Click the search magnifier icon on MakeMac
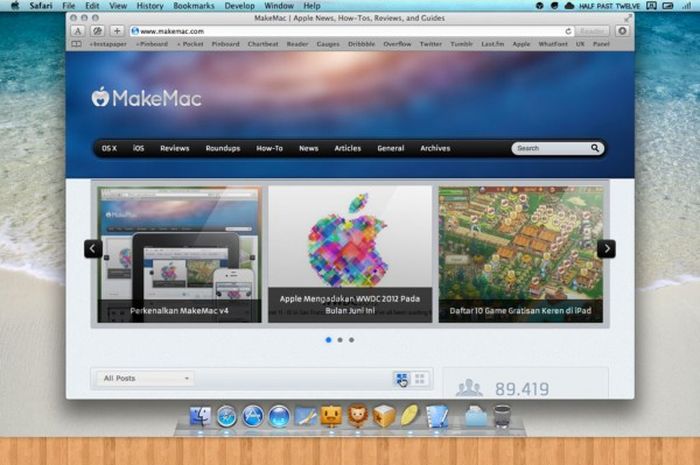Screen dimensions: 700x465 [x=595, y=148]
